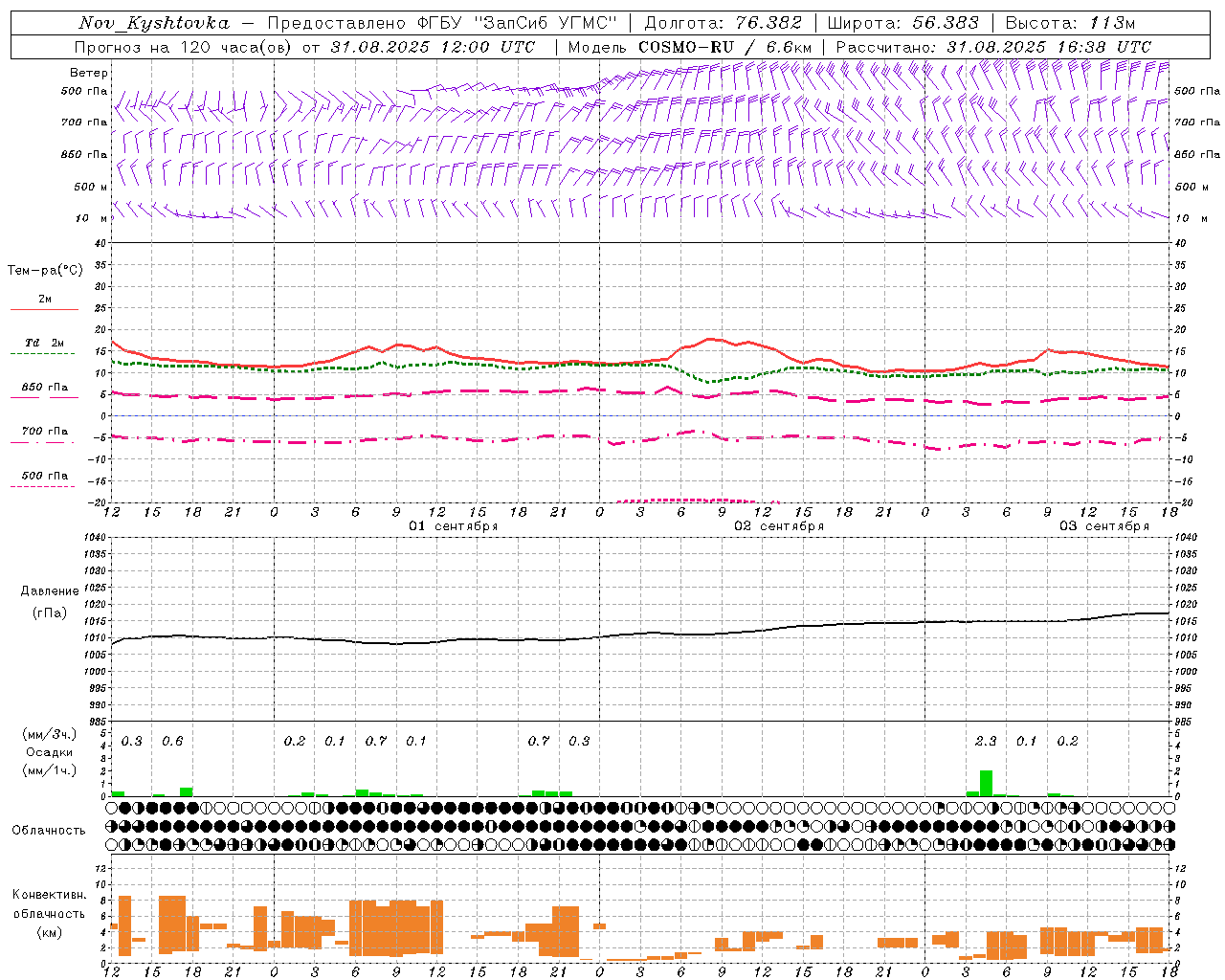Click the 'Рассчитано: 31.08.2025 16:38 UTC' timestamp
The image size is (1225, 980).
click(x=993, y=47)
